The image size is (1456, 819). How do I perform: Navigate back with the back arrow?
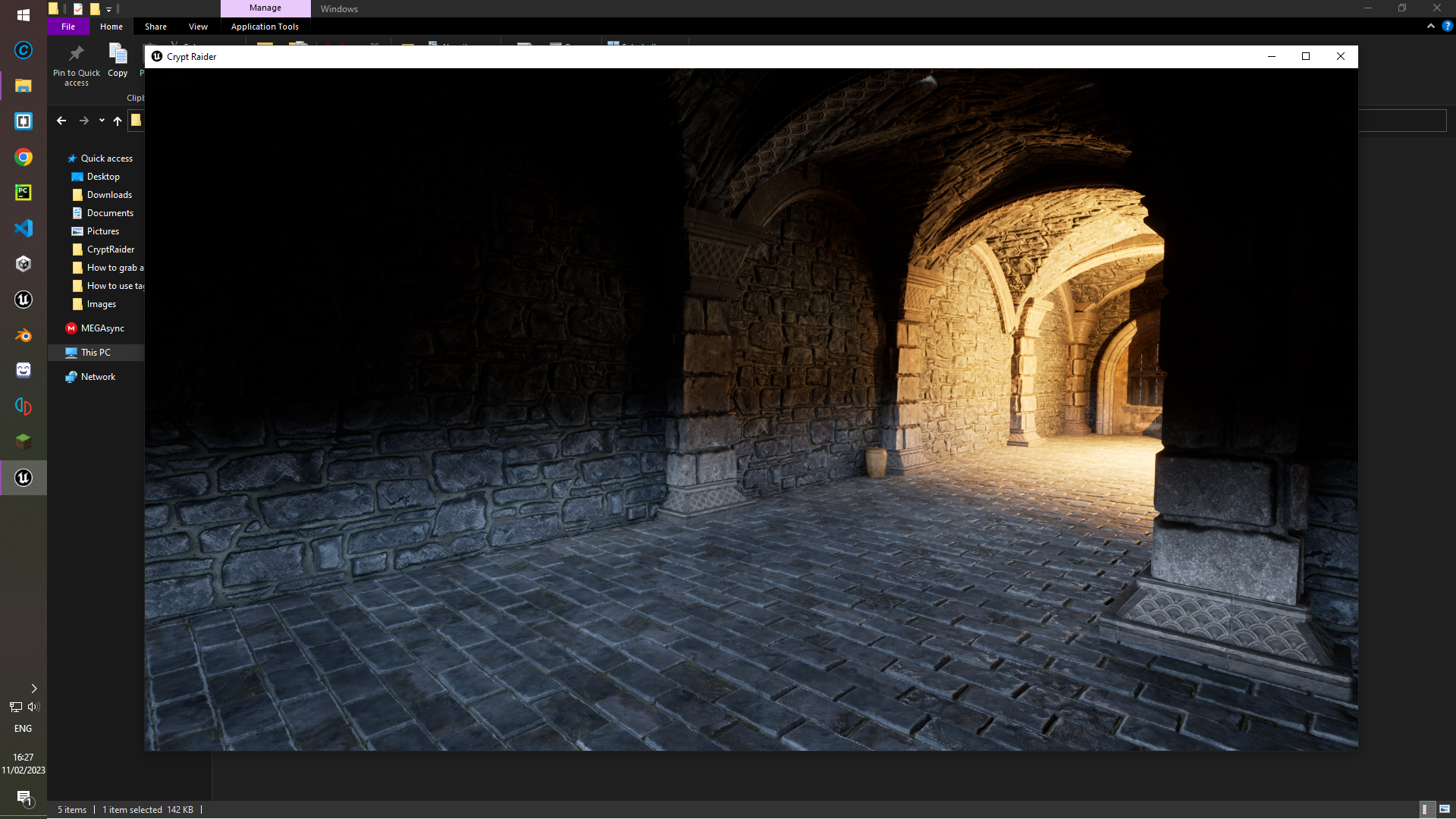click(61, 121)
